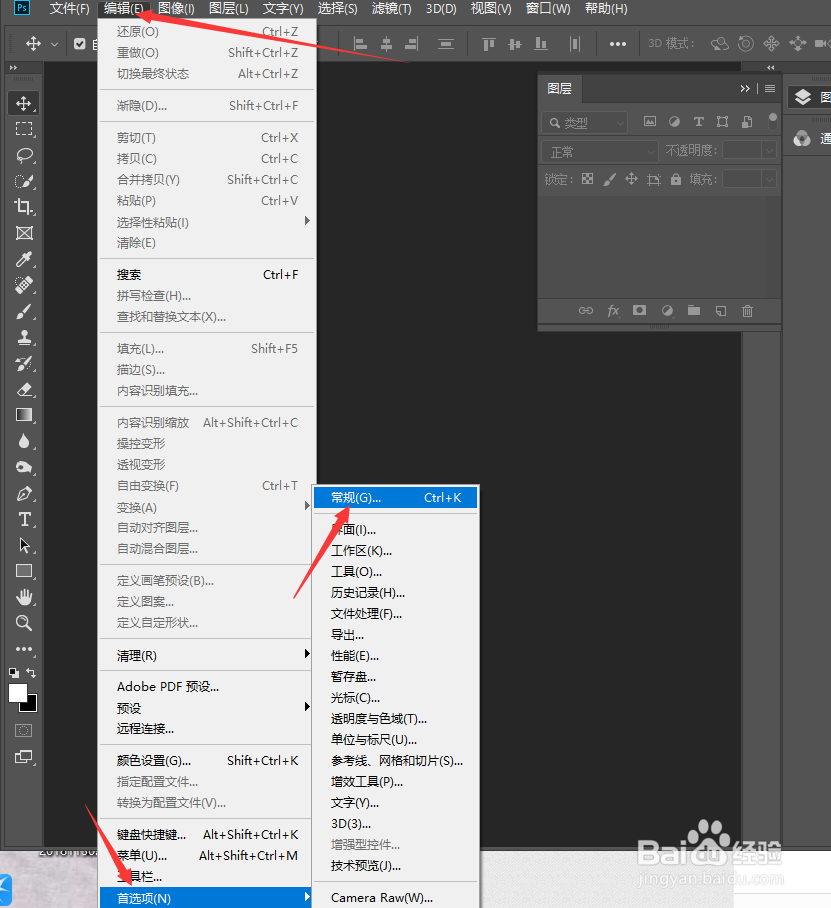
Task: Select the Lasso tool
Action: (x=24, y=155)
